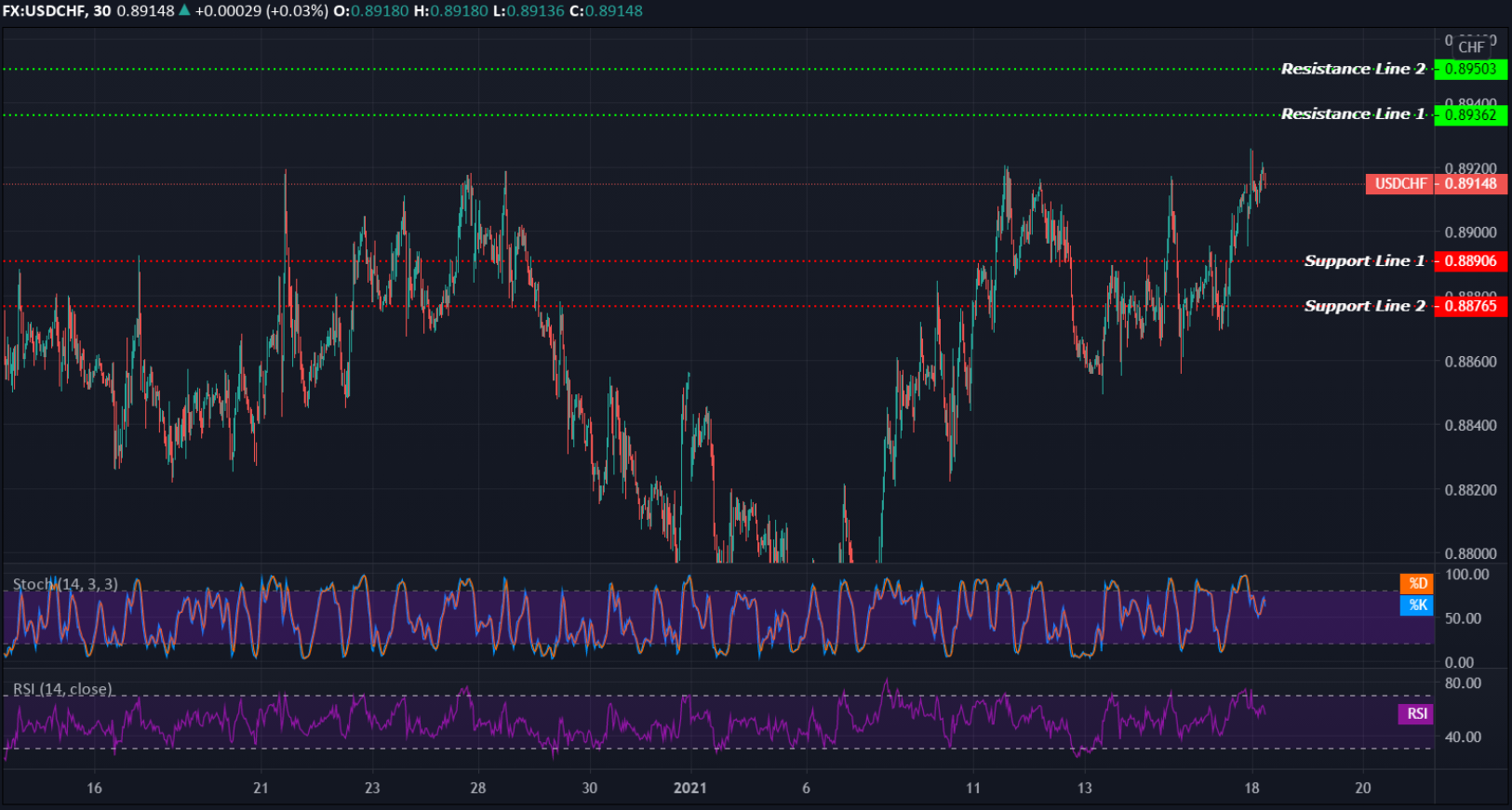The width and height of the screenshot is (1512, 810).
Task: Click the green 0.89362 price tag
Action: tap(1471, 114)
